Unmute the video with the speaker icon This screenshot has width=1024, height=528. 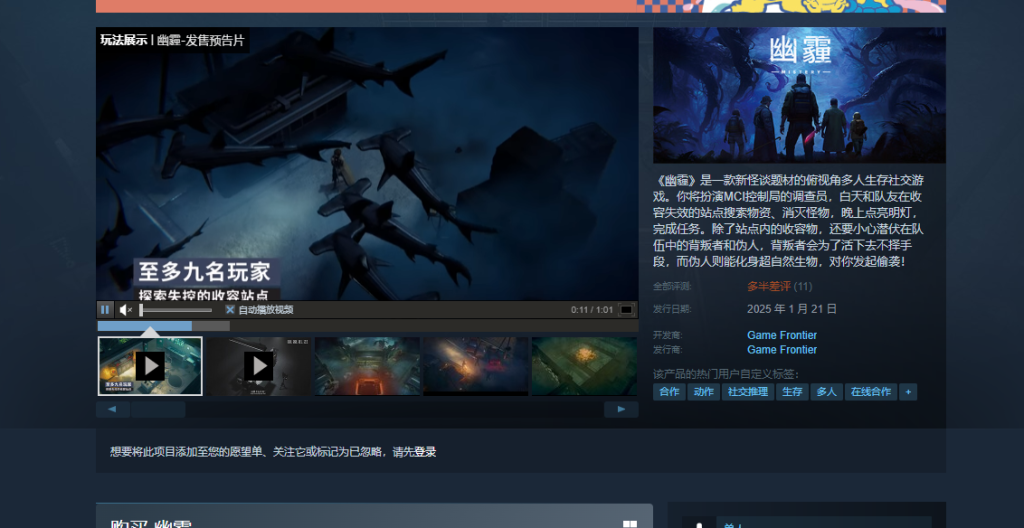click(125, 310)
